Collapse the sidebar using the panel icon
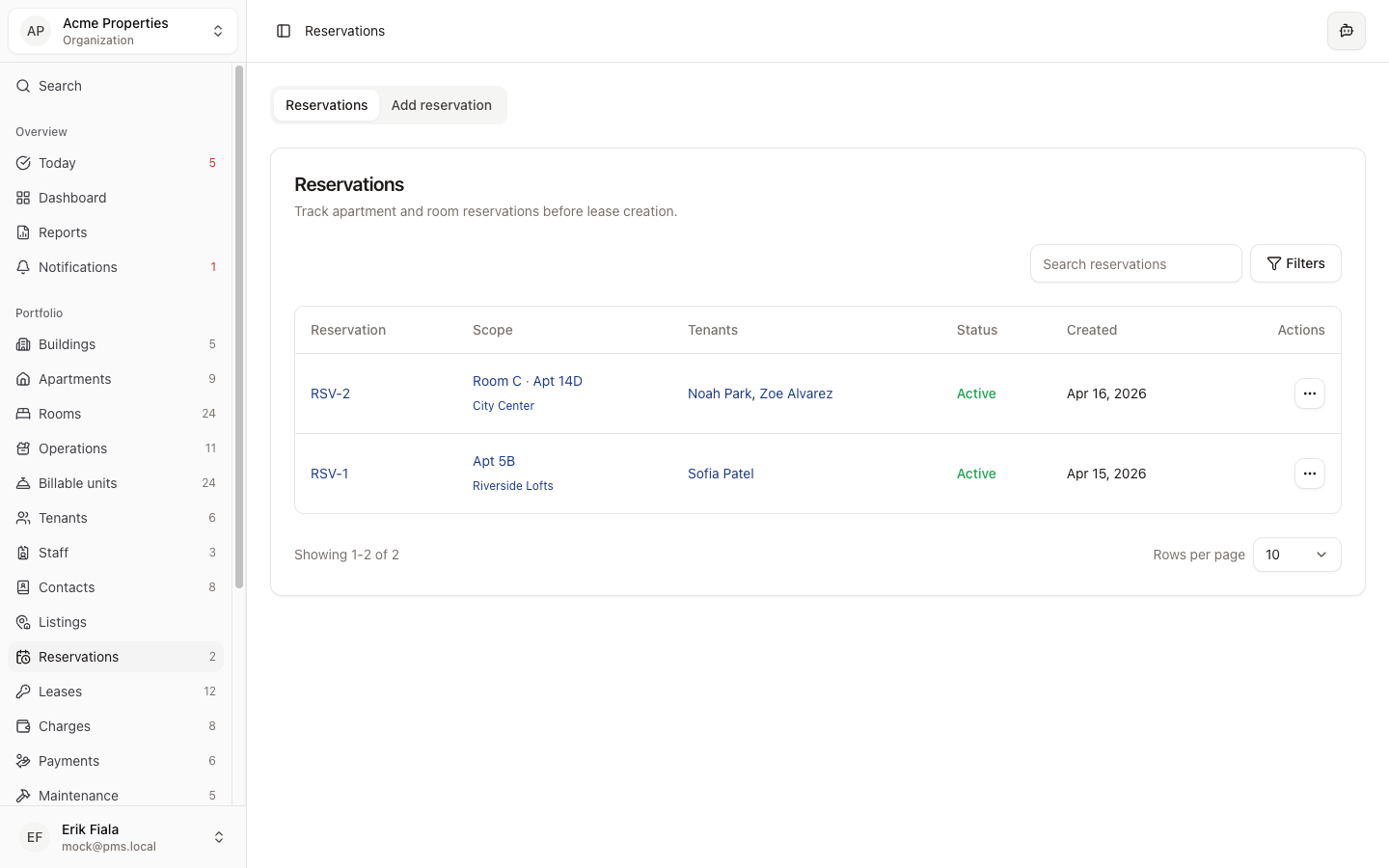Image resolution: width=1389 pixels, height=868 pixels. pyautogui.click(x=283, y=31)
